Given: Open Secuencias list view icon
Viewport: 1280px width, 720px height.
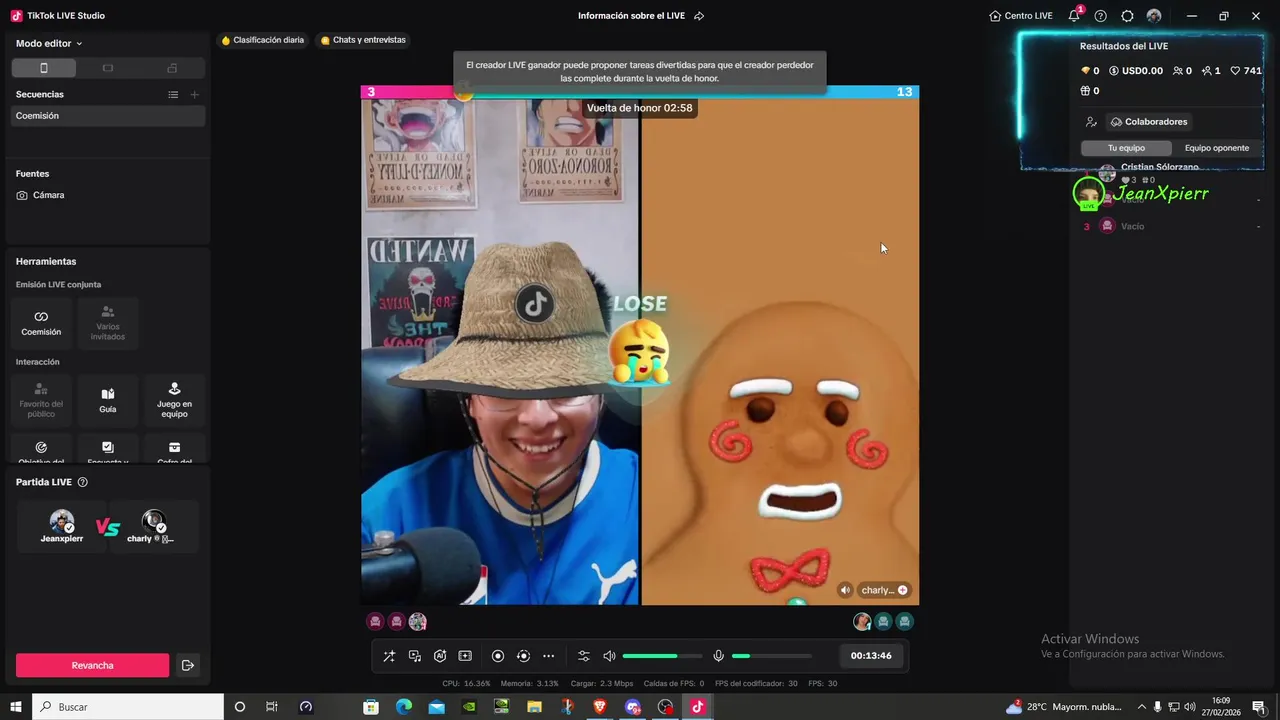Looking at the screenshot, I should pyautogui.click(x=173, y=94).
